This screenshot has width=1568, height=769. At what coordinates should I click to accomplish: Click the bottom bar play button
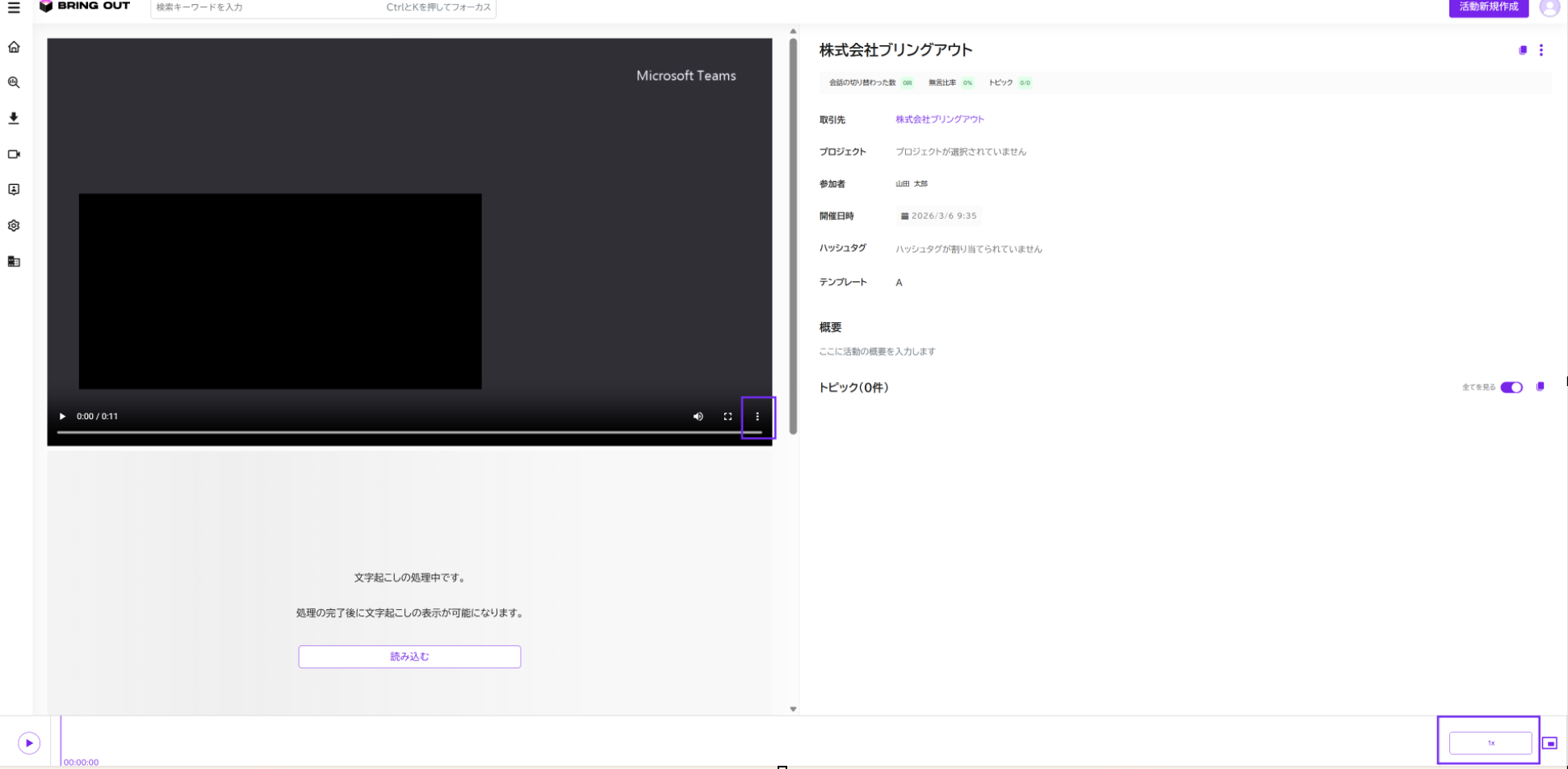29,743
